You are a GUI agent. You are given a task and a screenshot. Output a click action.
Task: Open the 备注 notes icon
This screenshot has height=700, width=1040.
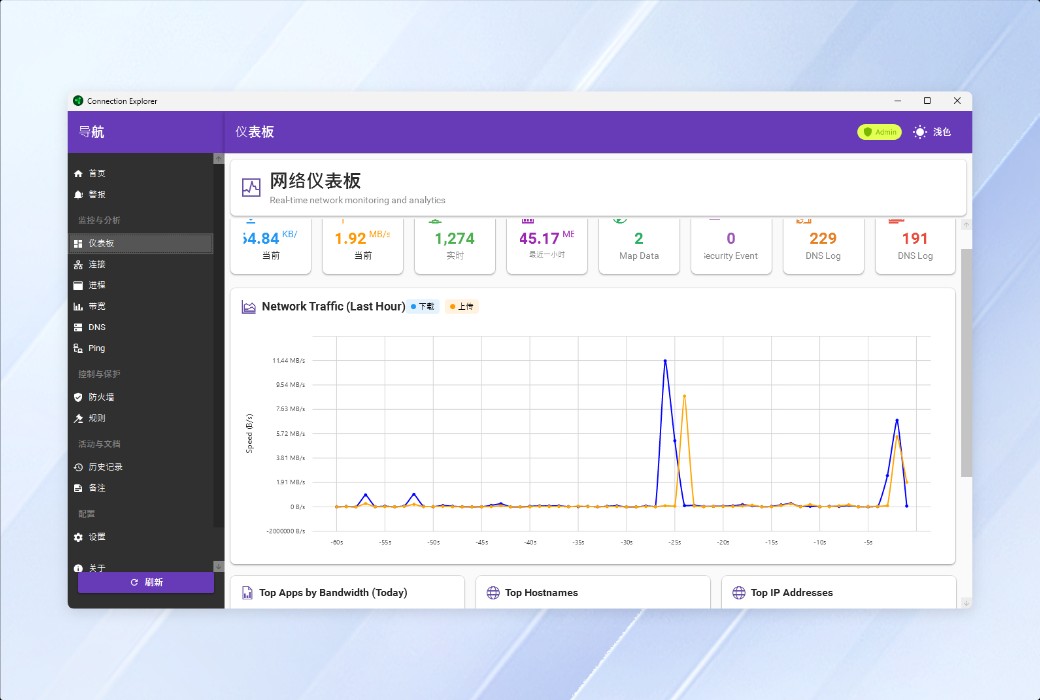click(78, 488)
